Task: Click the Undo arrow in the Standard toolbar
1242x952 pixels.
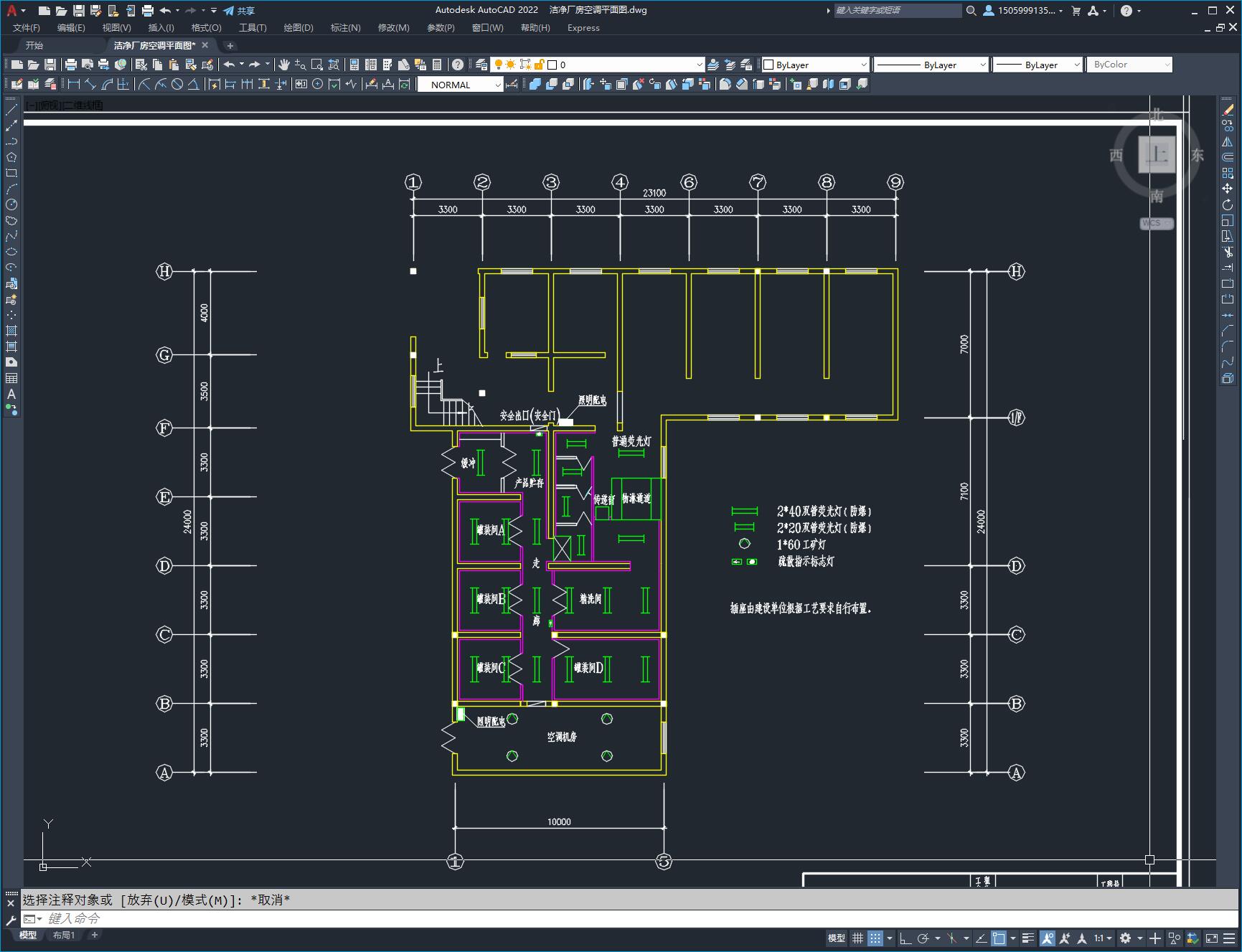Action: (x=229, y=65)
